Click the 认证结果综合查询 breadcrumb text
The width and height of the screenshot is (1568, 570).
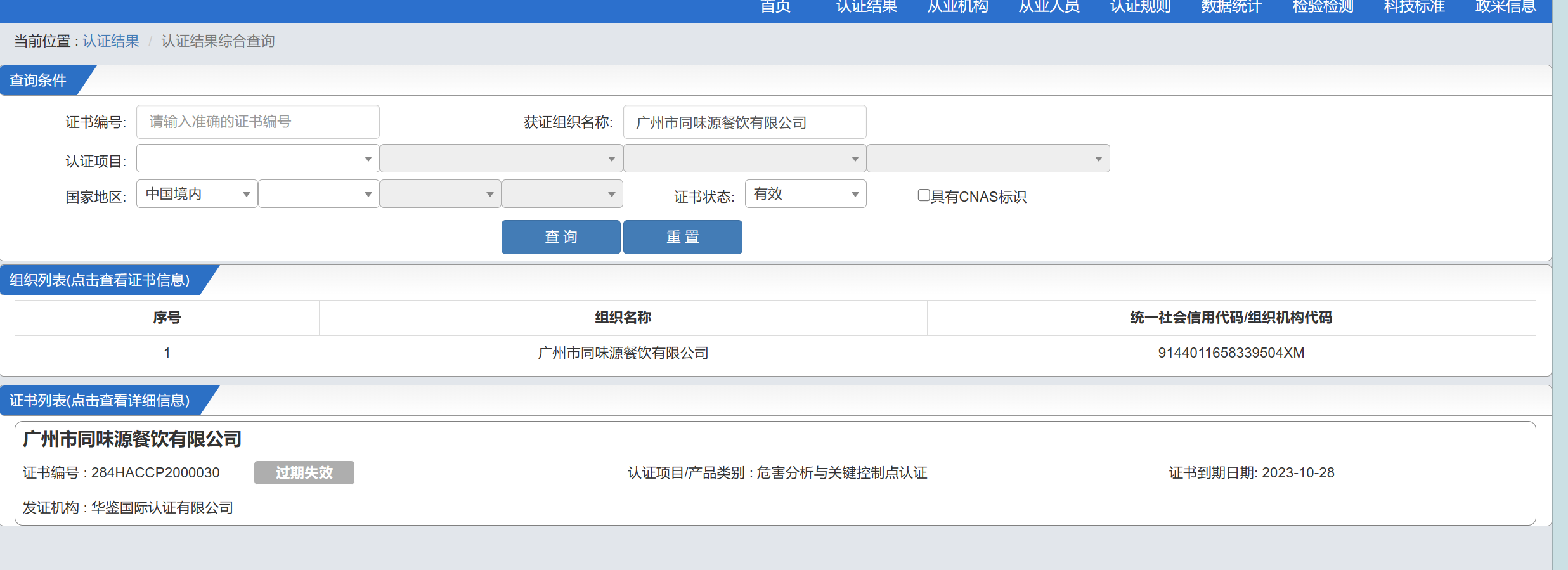click(x=218, y=41)
